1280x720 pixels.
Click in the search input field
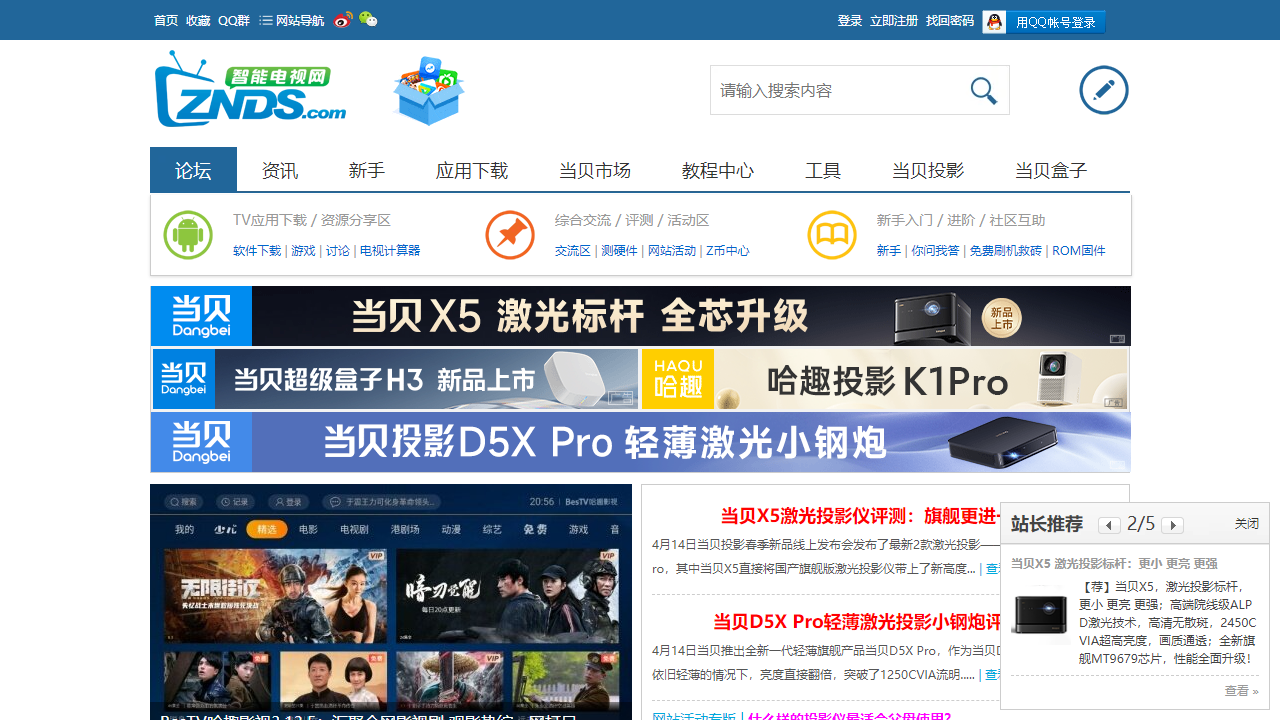click(835, 90)
